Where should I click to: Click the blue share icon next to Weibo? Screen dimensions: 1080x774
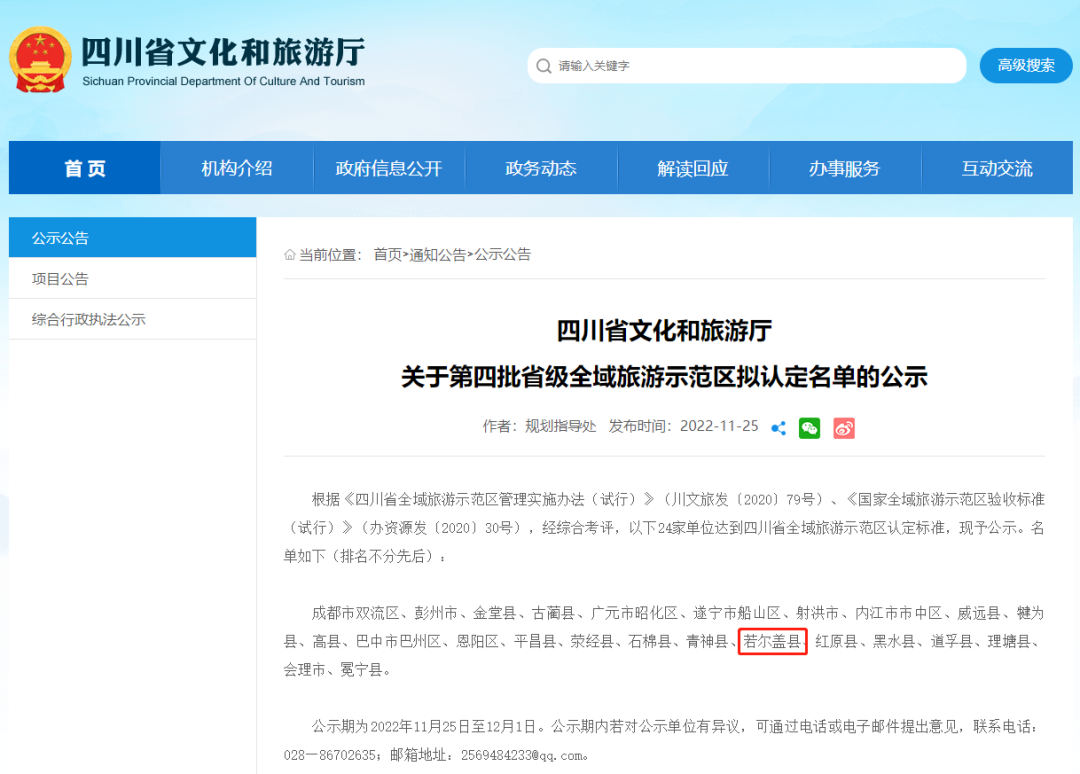[x=778, y=428]
